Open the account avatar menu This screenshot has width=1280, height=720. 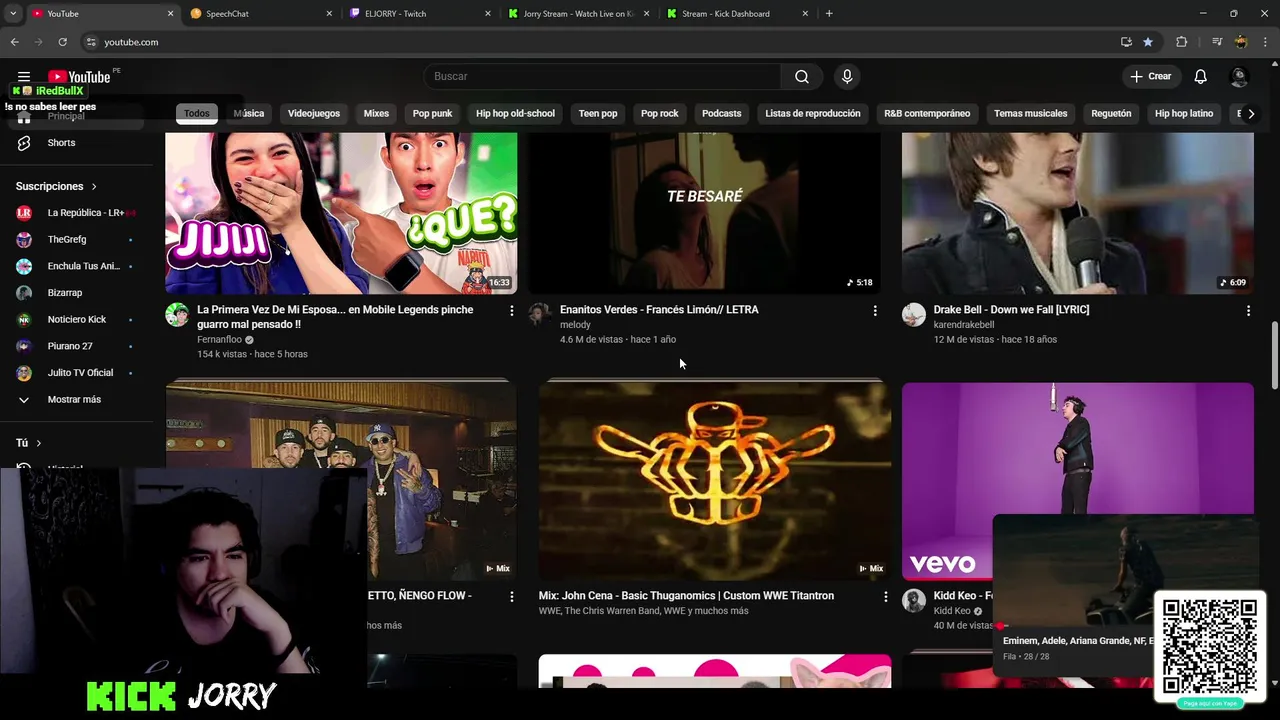pyautogui.click(x=1239, y=76)
